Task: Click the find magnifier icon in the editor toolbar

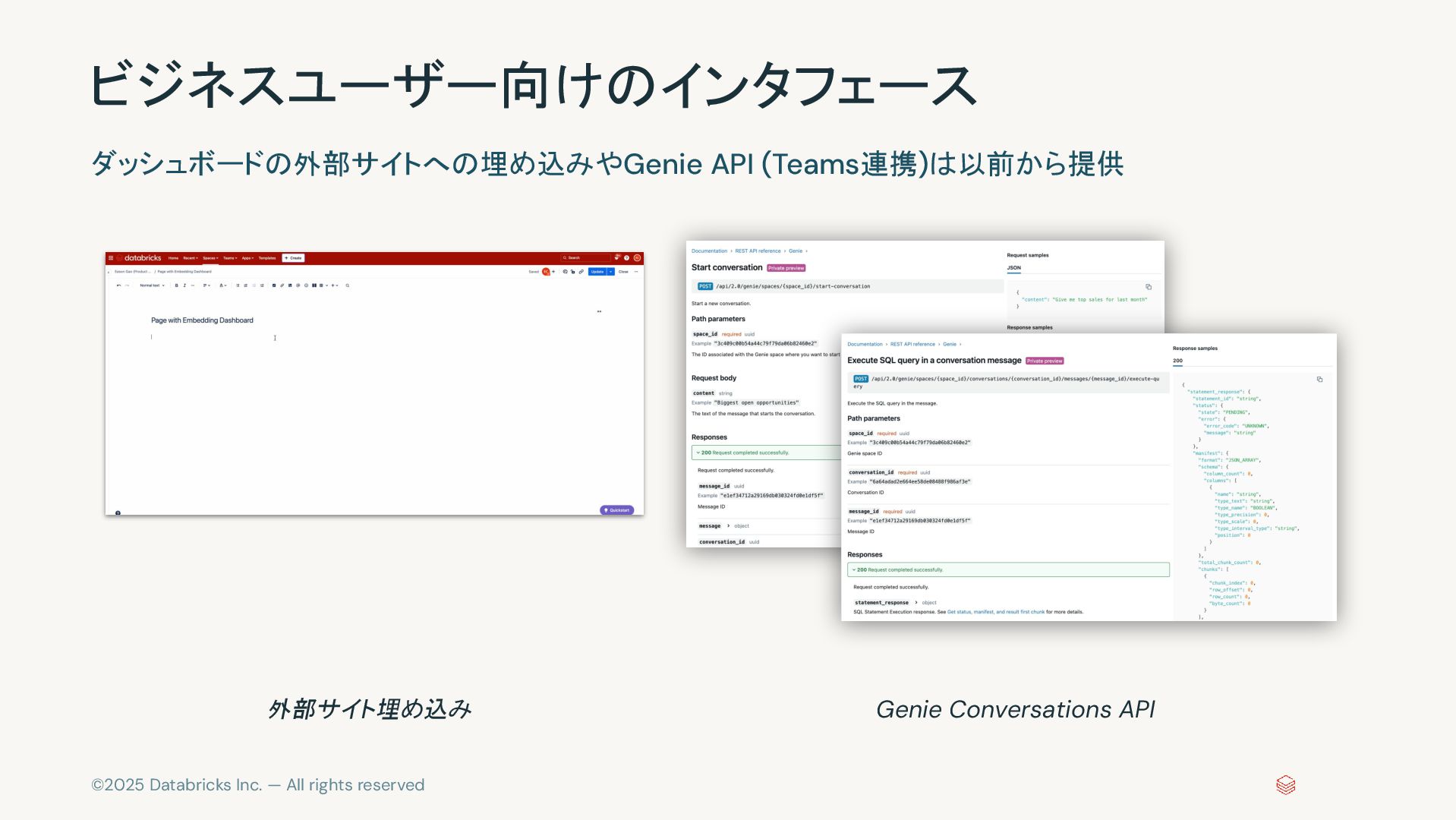Action: [348, 285]
